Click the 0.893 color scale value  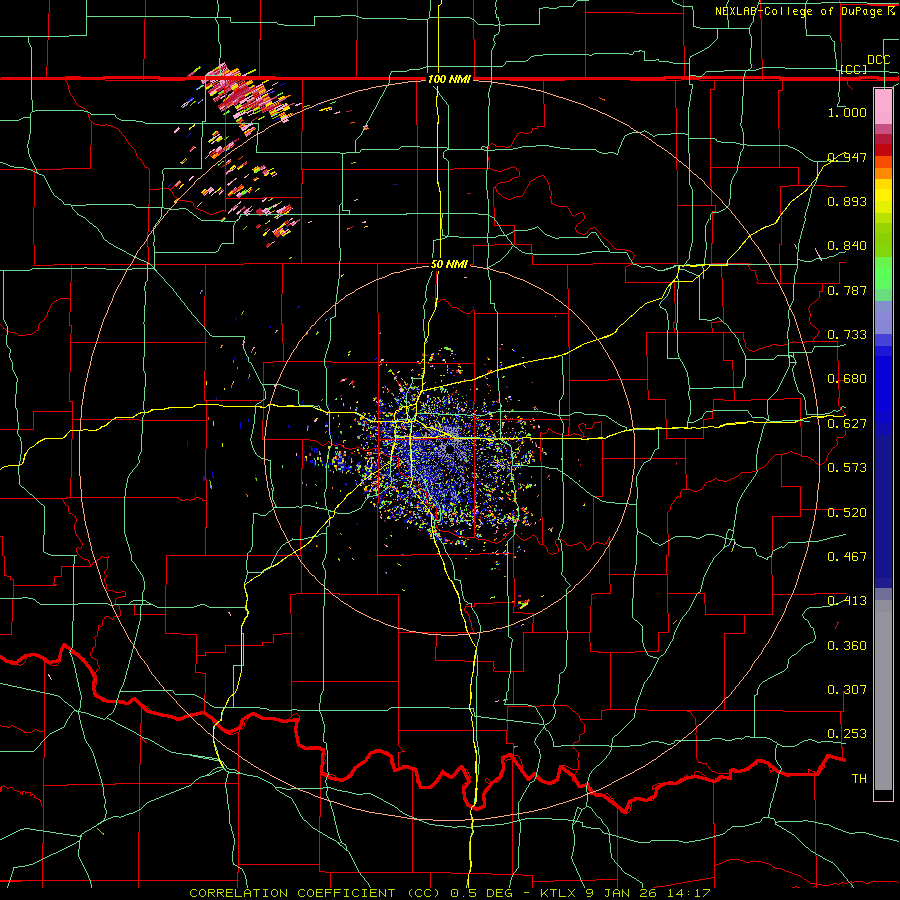coord(847,201)
